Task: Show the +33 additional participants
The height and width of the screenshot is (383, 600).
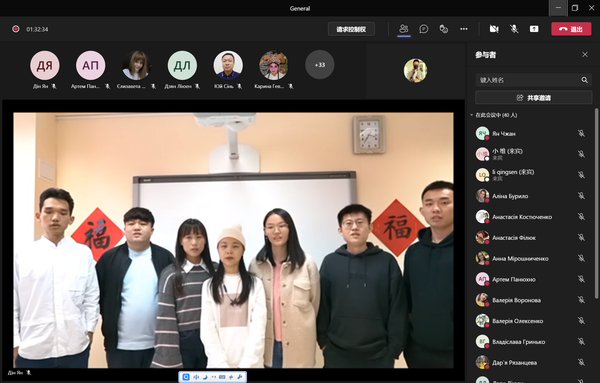Action: point(320,65)
